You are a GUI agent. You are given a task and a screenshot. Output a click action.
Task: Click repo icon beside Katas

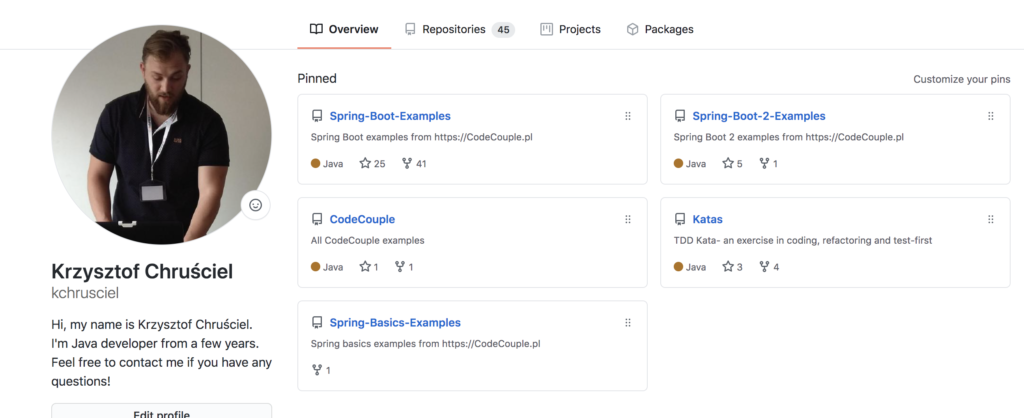(x=680, y=219)
